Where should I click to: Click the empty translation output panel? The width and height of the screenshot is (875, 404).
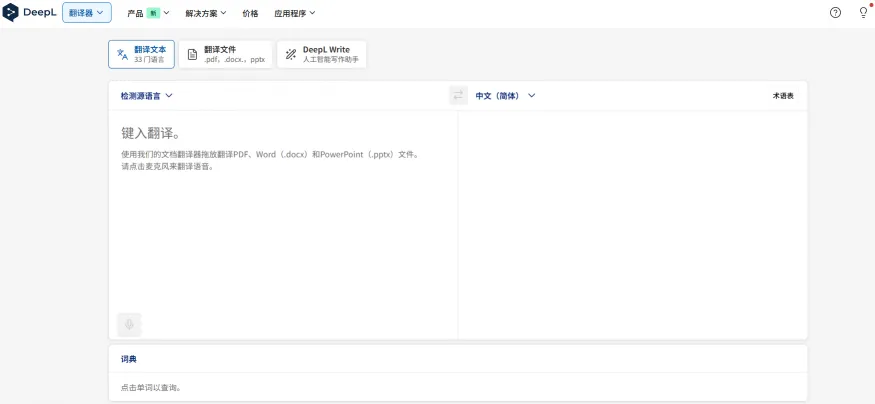(632, 224)
